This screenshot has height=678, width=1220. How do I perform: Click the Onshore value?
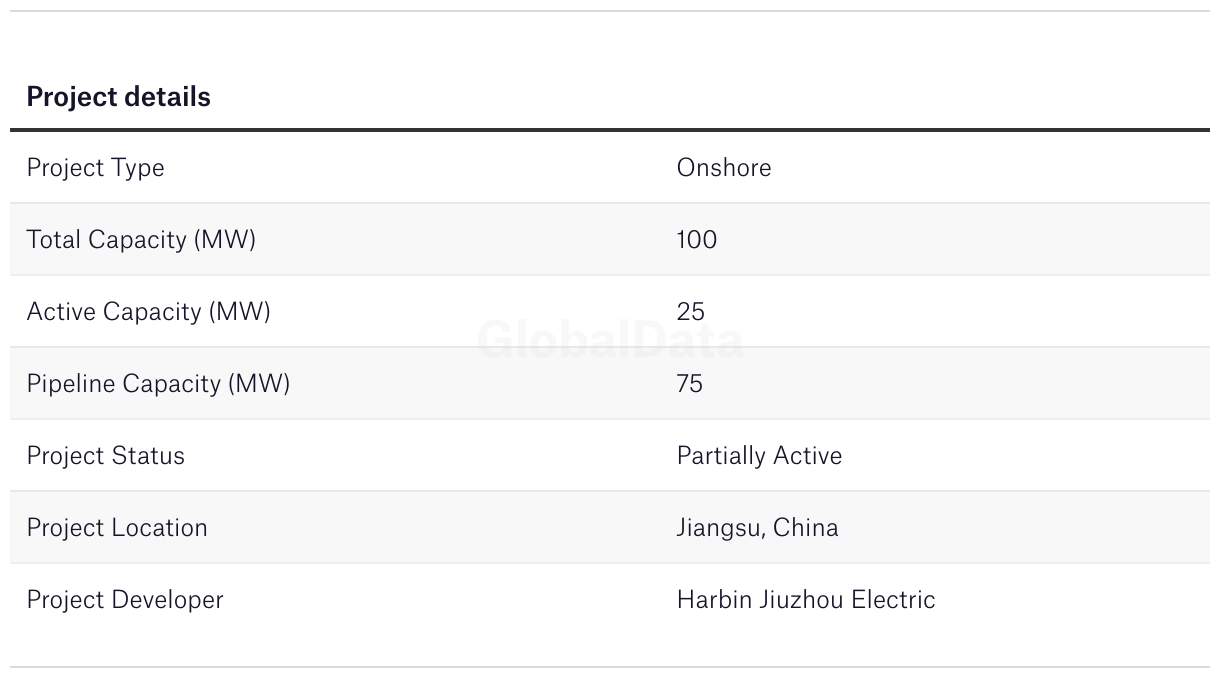click(x=724, y=167)
